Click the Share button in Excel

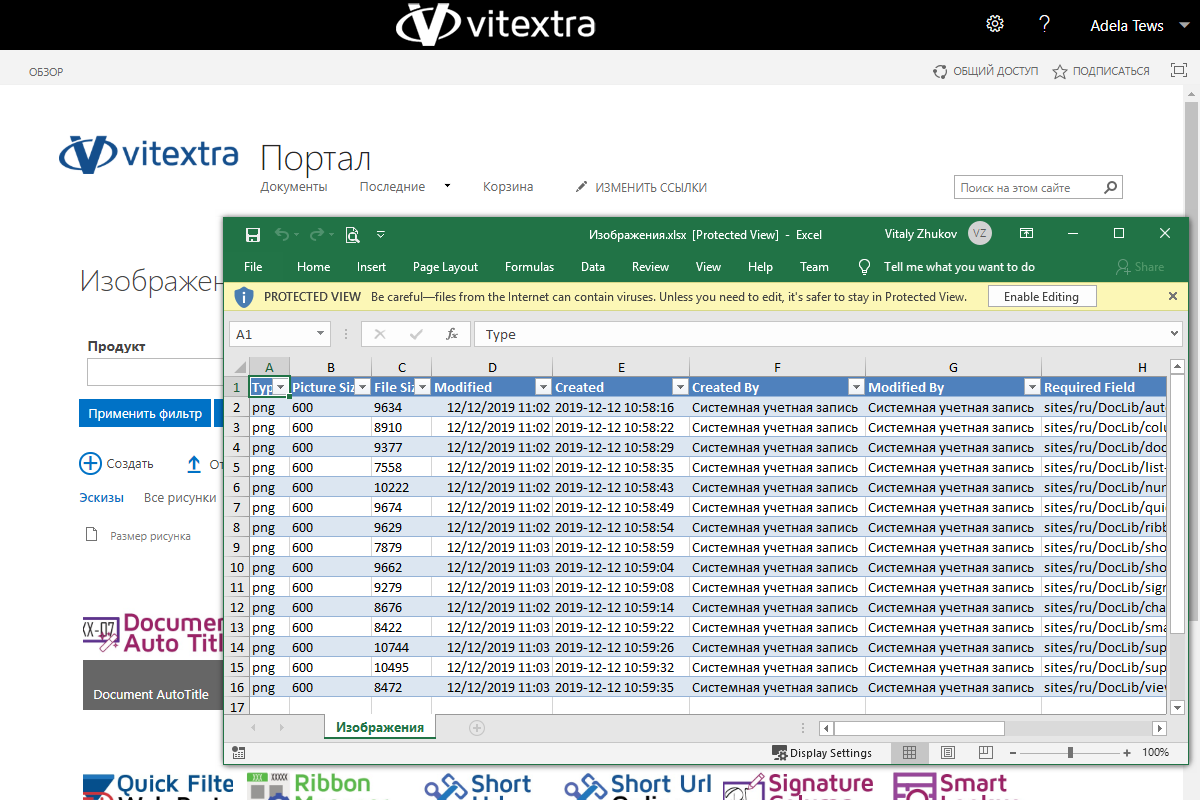(1140, 267)
